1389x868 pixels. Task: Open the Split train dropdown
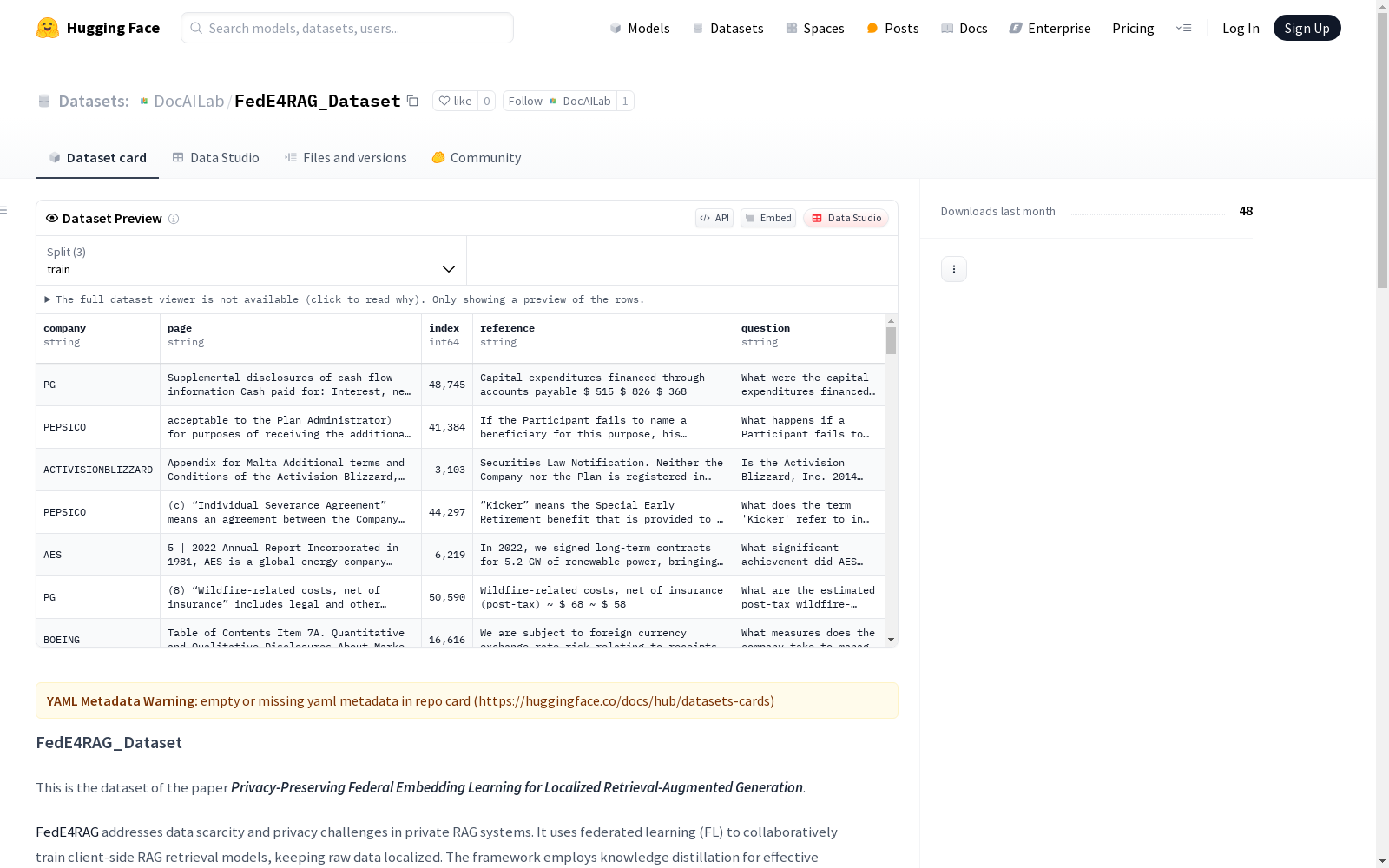coord(252,260)
